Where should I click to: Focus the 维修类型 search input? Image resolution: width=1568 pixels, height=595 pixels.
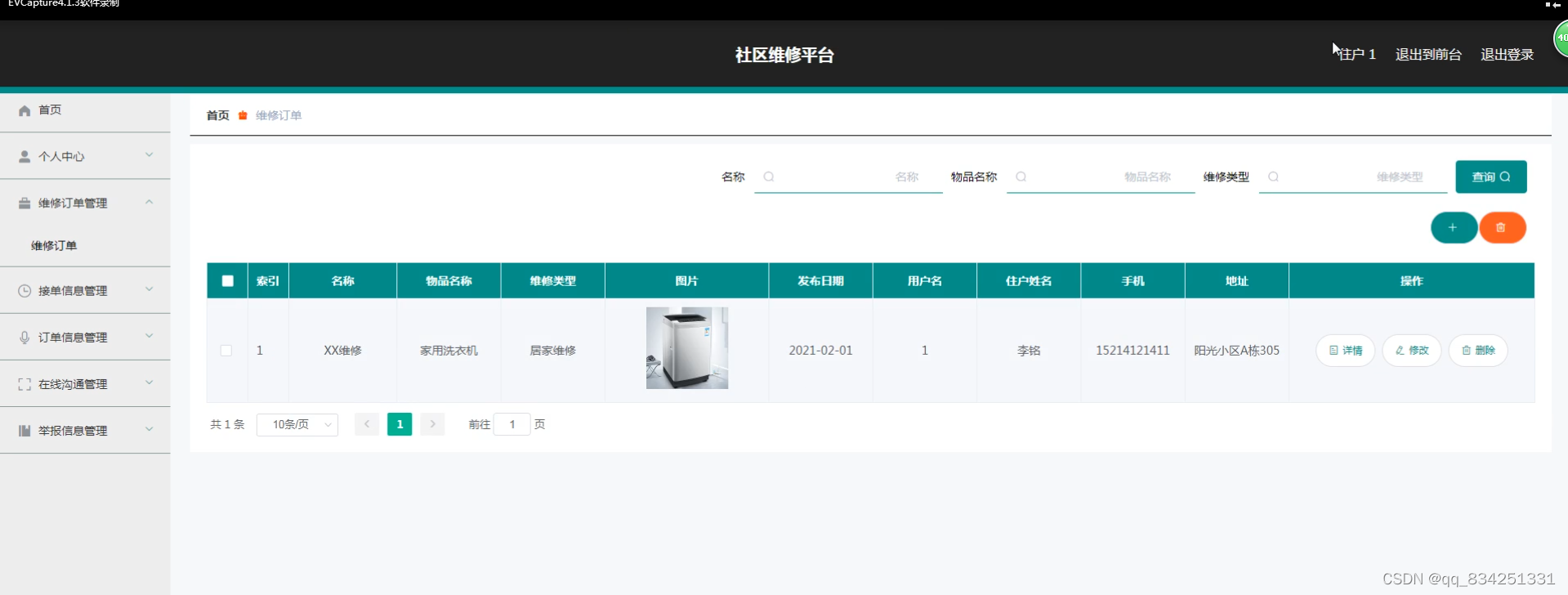point(1353,177)
